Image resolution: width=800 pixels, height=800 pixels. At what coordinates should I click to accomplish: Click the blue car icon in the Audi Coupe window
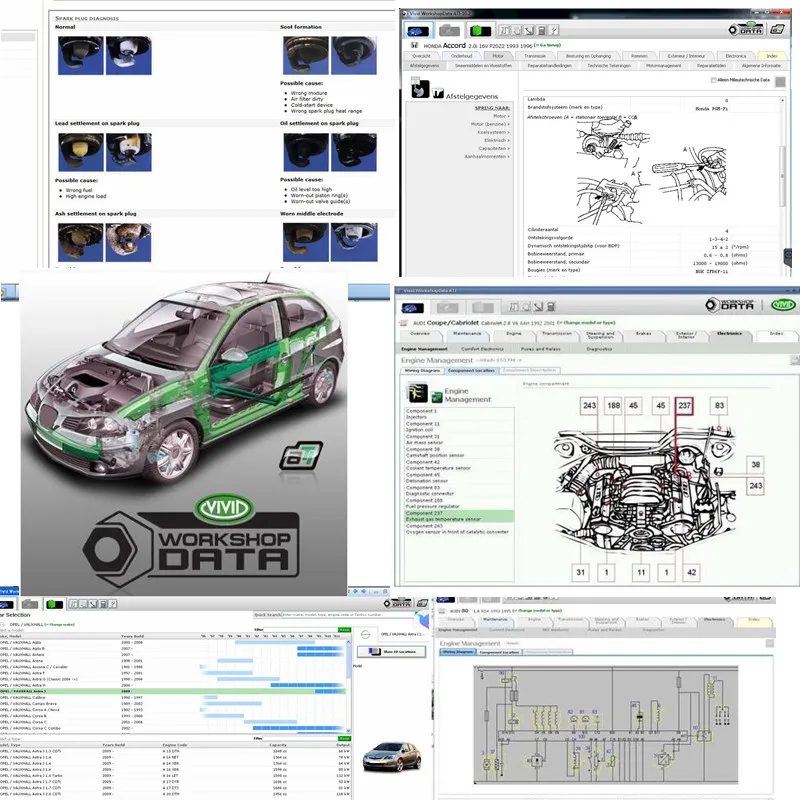click(x=412, y=308)
